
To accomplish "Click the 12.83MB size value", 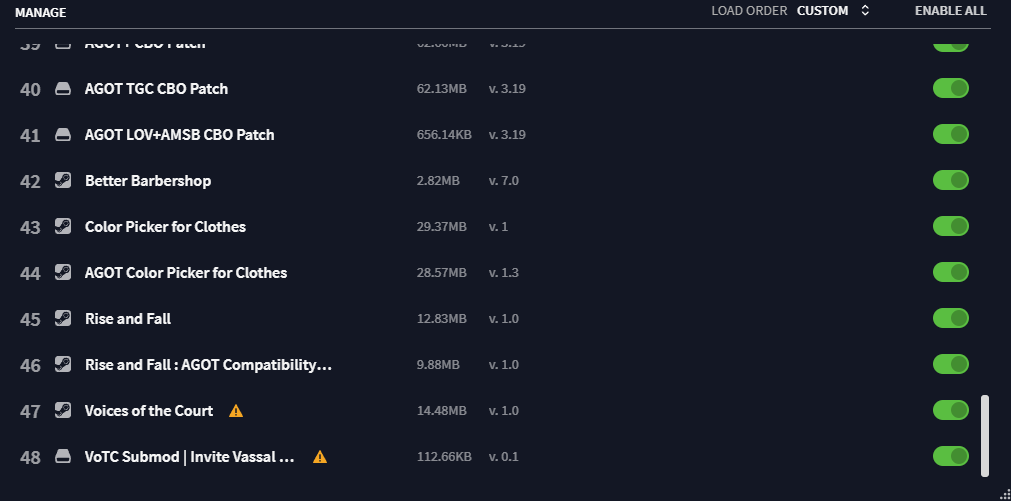I will tap(442, 319).
